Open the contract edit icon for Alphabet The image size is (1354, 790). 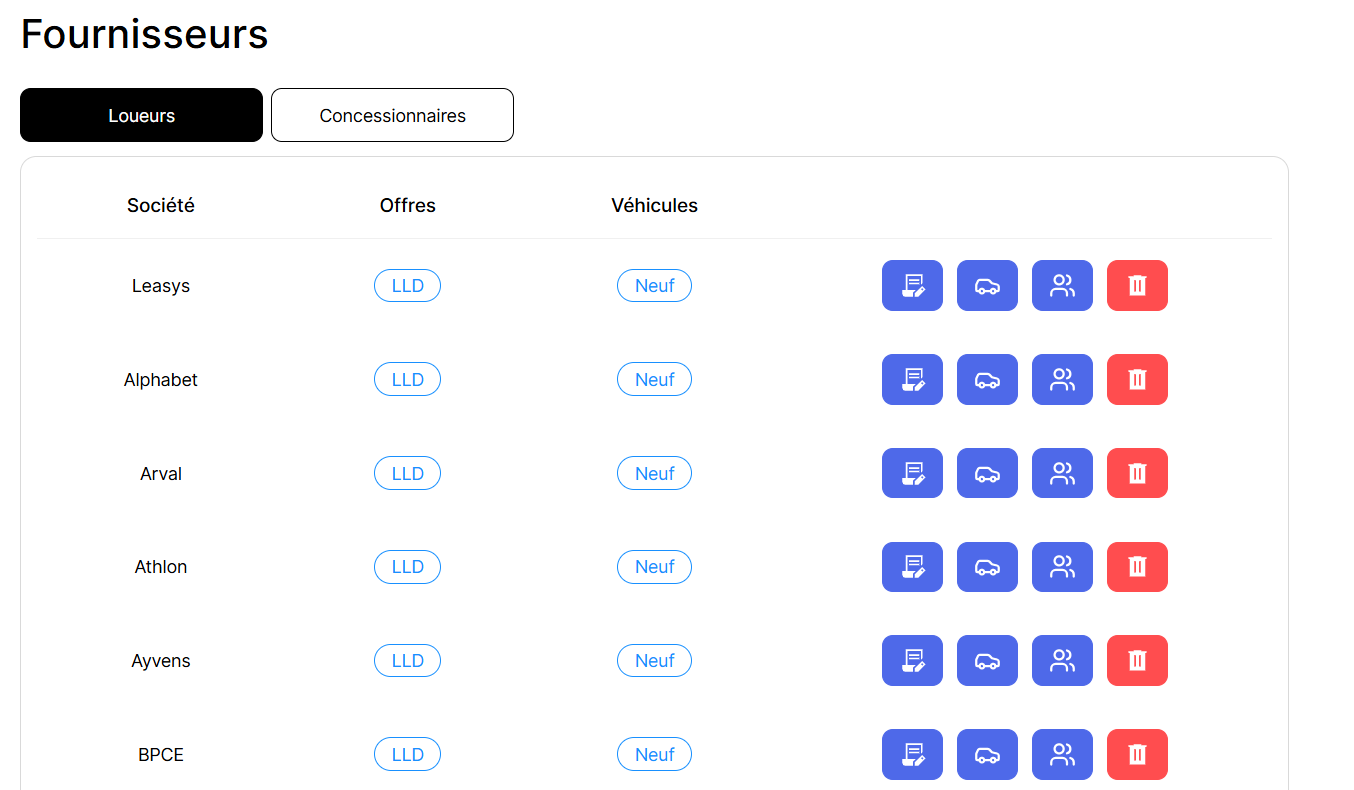[x=912, y=380]
